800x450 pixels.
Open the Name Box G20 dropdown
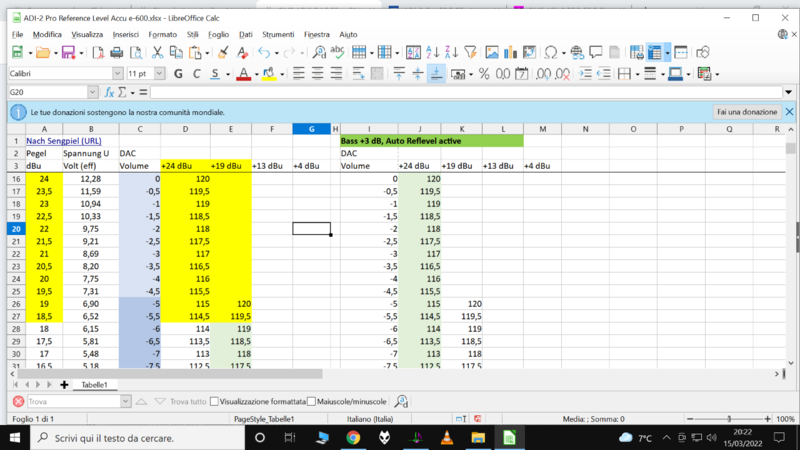click(x=93, y=92)
